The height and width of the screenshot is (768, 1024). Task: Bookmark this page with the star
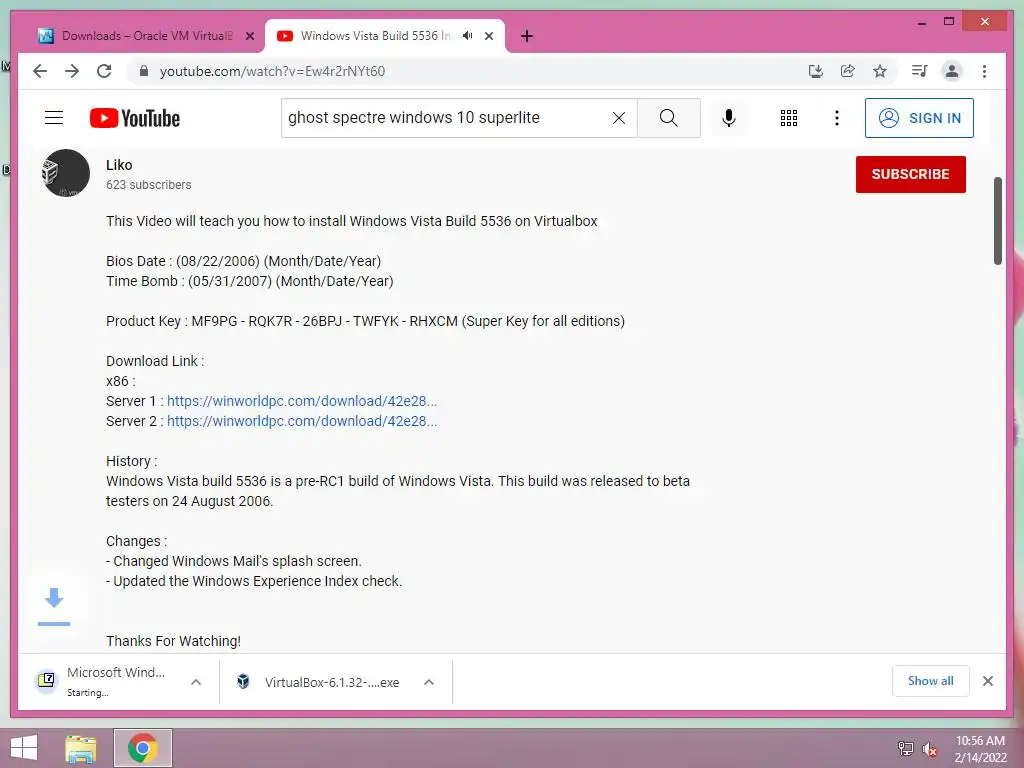coord(880,71)
